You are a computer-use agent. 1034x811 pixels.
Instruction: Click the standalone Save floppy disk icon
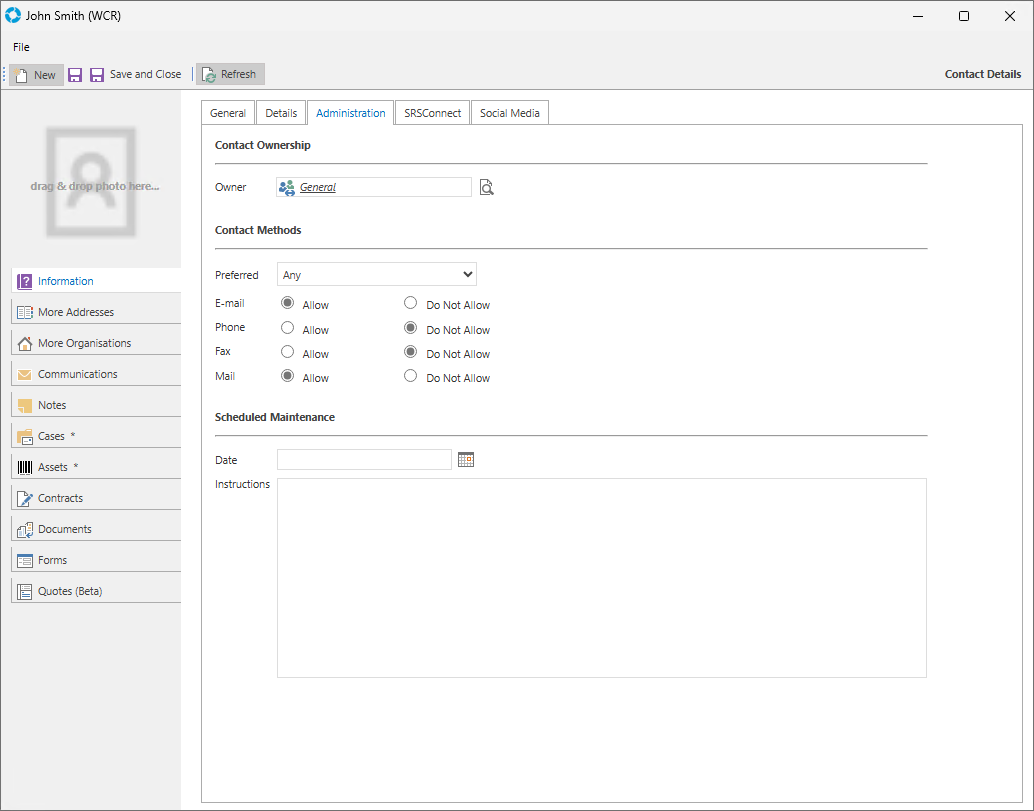coord(75,75)
